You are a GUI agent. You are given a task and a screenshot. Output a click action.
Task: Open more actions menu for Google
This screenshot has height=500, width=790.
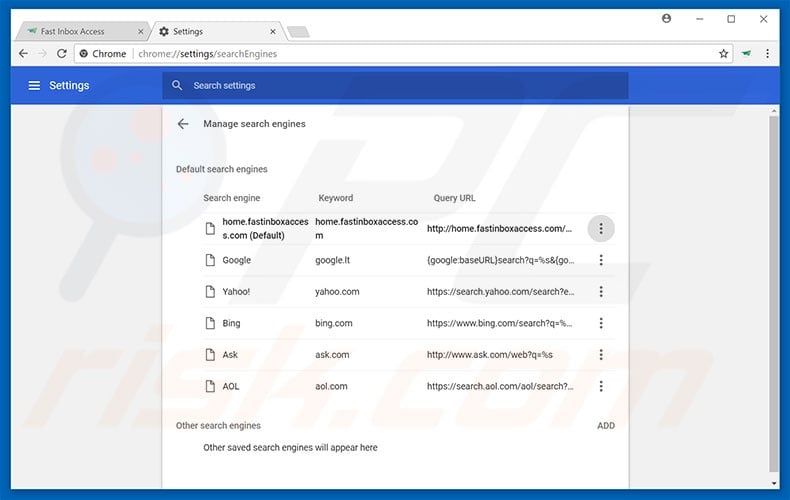coord(601,260)
